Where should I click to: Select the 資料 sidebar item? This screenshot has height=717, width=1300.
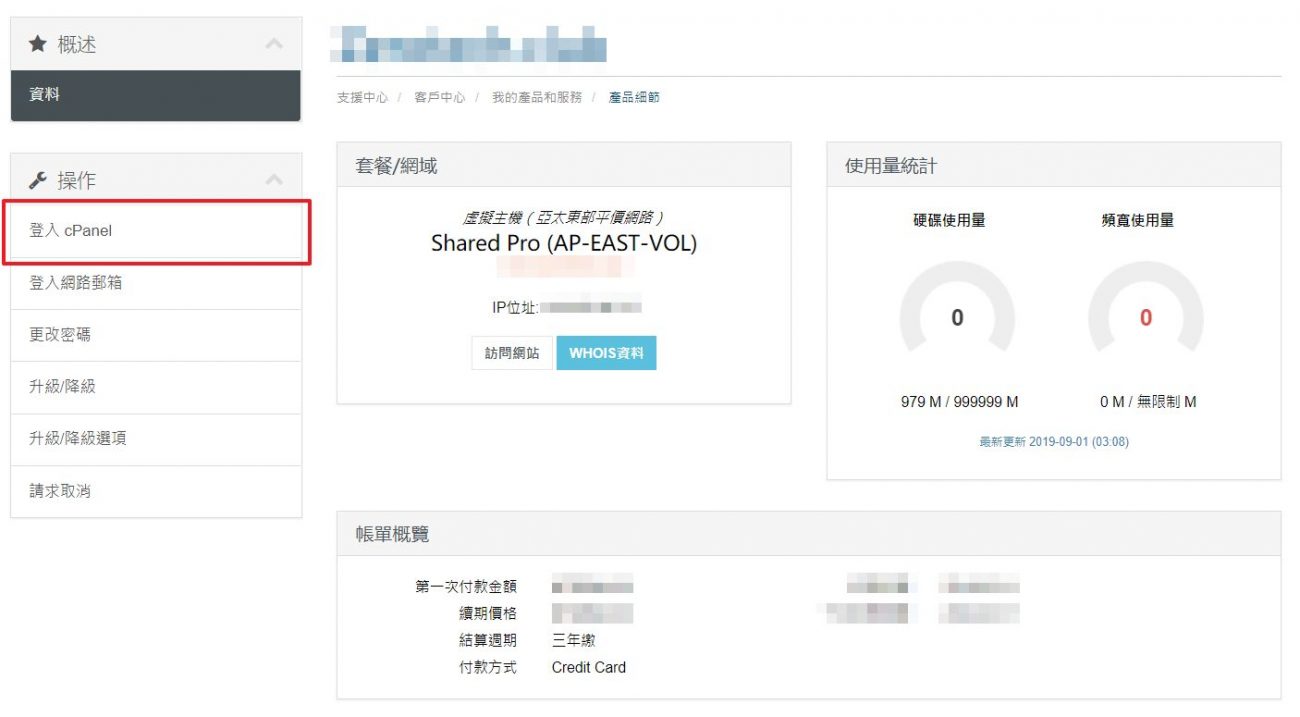(x=155, y=95)
